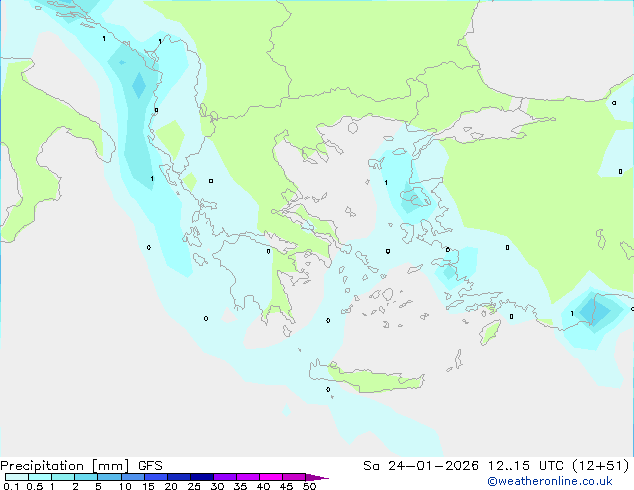The width and height of the screenshot is (634, 490).
Task: Open the weatheronline.co.uk copyright link
Action: pos(550,481)
